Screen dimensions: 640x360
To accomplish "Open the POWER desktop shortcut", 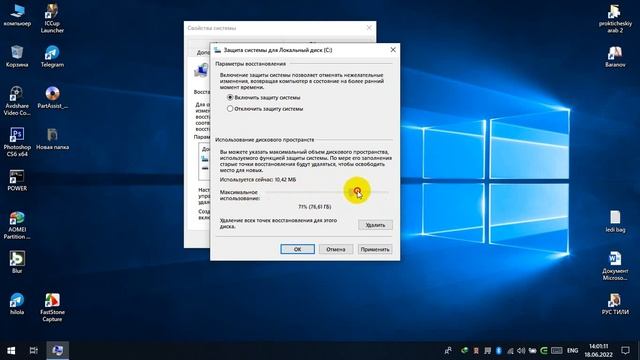I will pos(17,180).
